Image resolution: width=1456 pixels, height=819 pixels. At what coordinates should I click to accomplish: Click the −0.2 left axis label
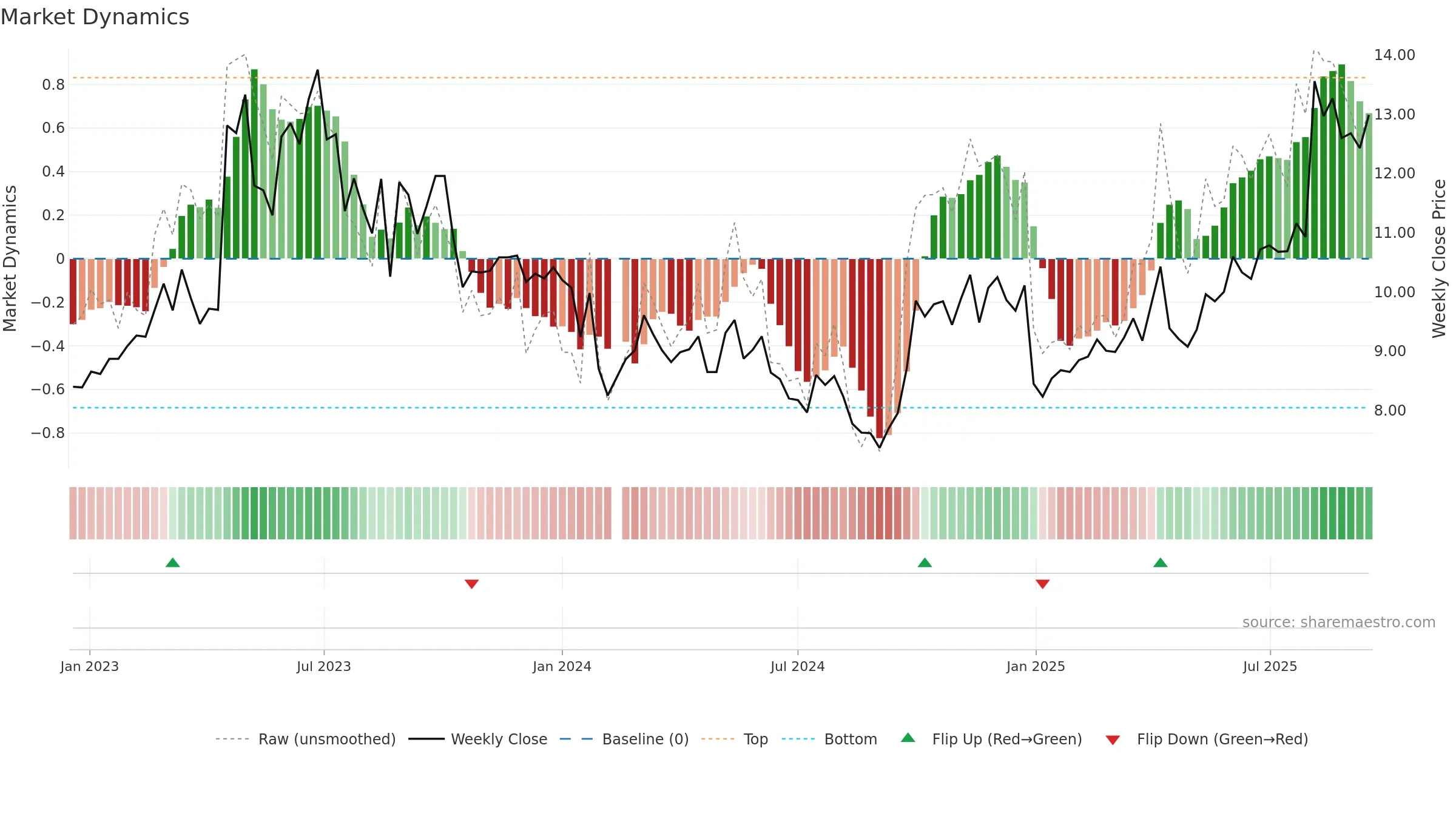tap(48, 302)
